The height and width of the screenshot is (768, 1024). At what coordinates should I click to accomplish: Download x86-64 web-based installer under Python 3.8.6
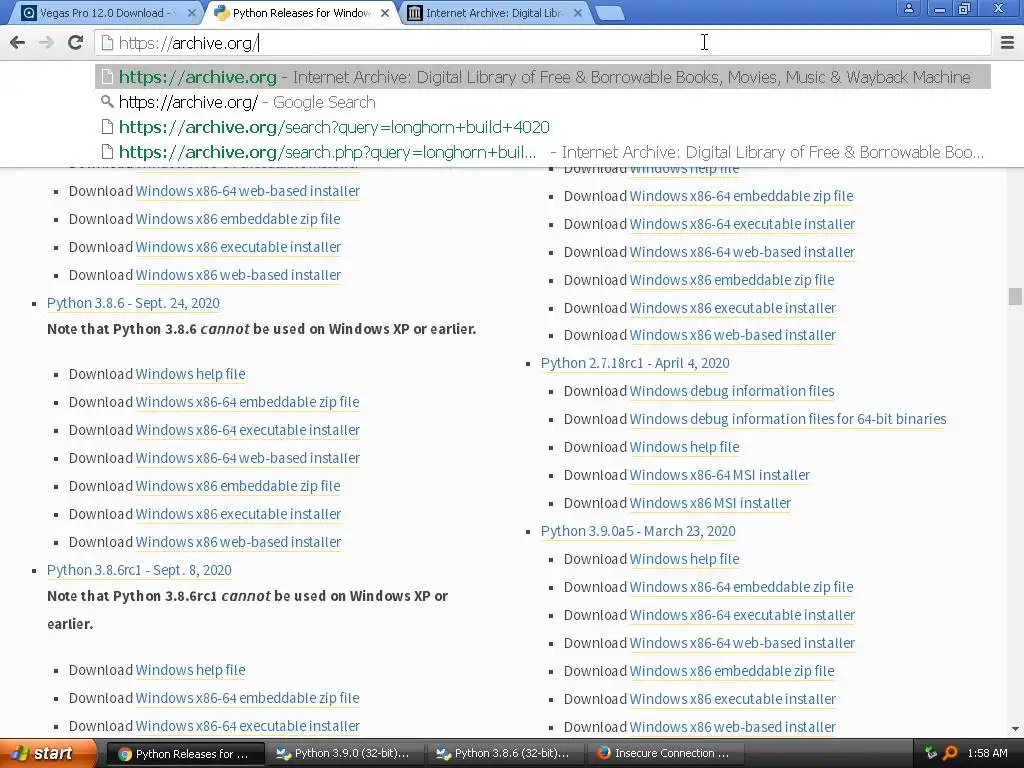point(248,458)
